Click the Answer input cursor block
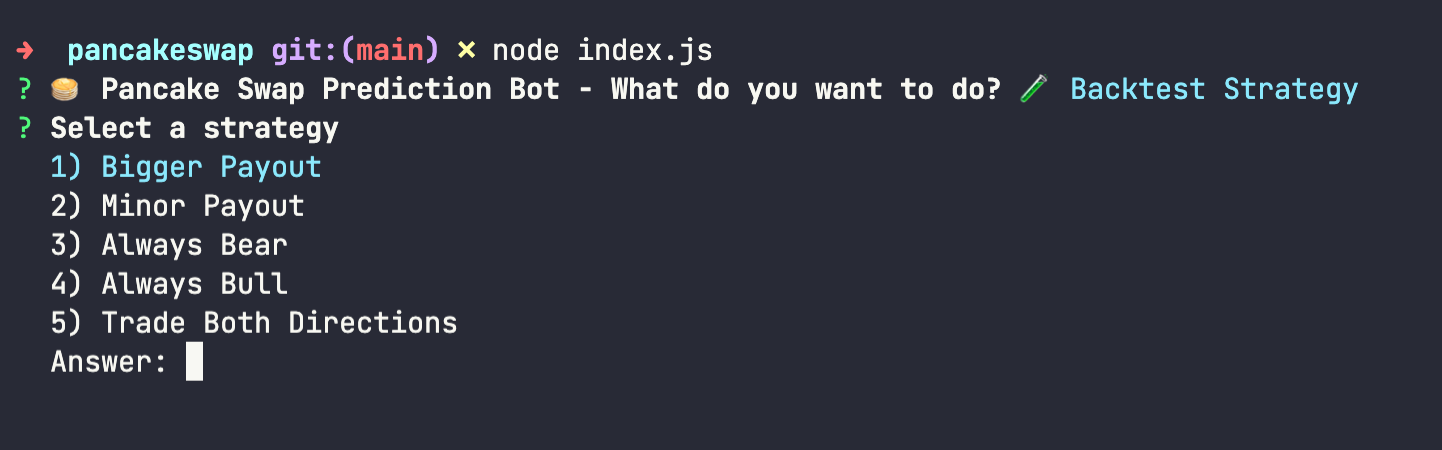The width and height of the screenshot is (1442, 450). 194,362
